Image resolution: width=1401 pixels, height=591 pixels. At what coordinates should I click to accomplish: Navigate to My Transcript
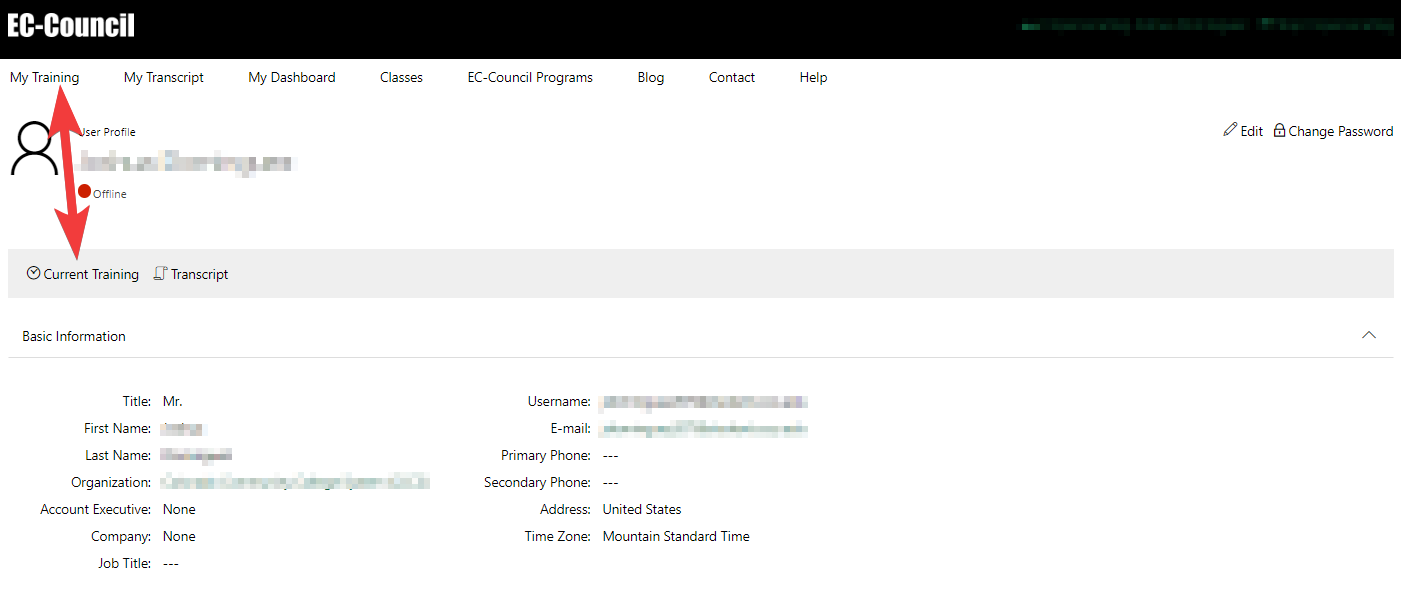click(163, 77)
